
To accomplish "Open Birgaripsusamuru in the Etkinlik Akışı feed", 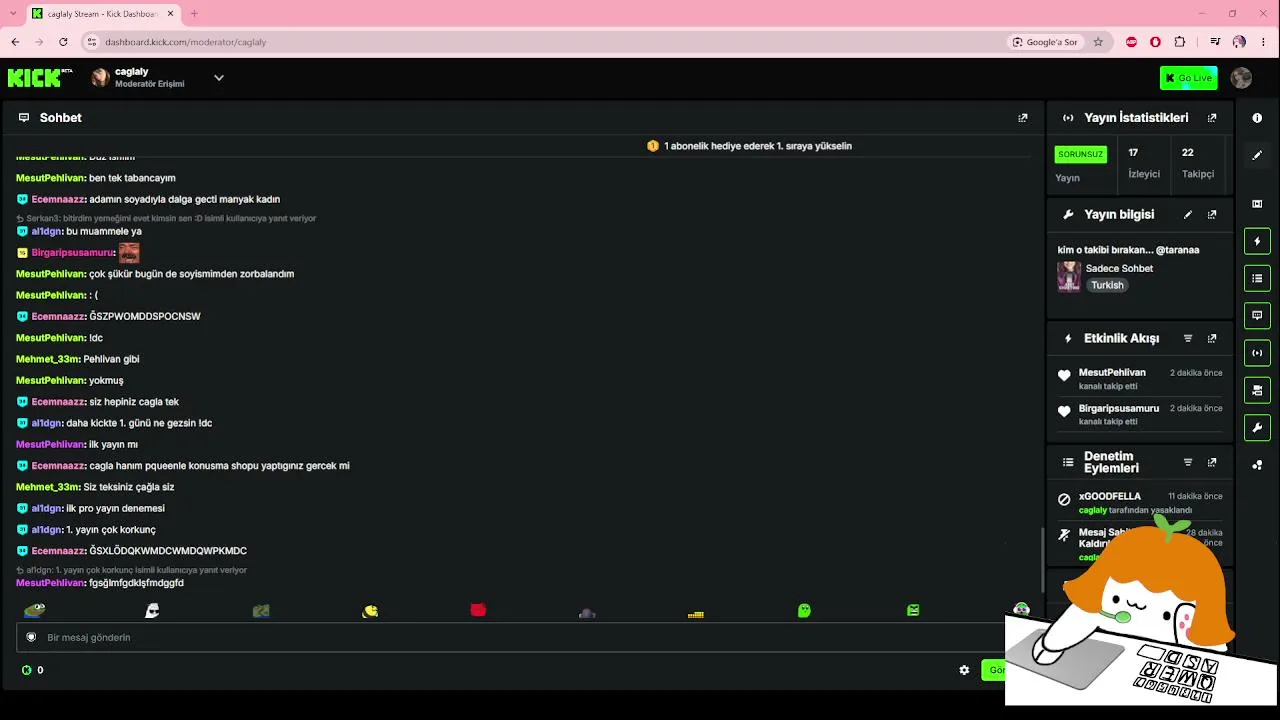I will [x=1118, y=408].
